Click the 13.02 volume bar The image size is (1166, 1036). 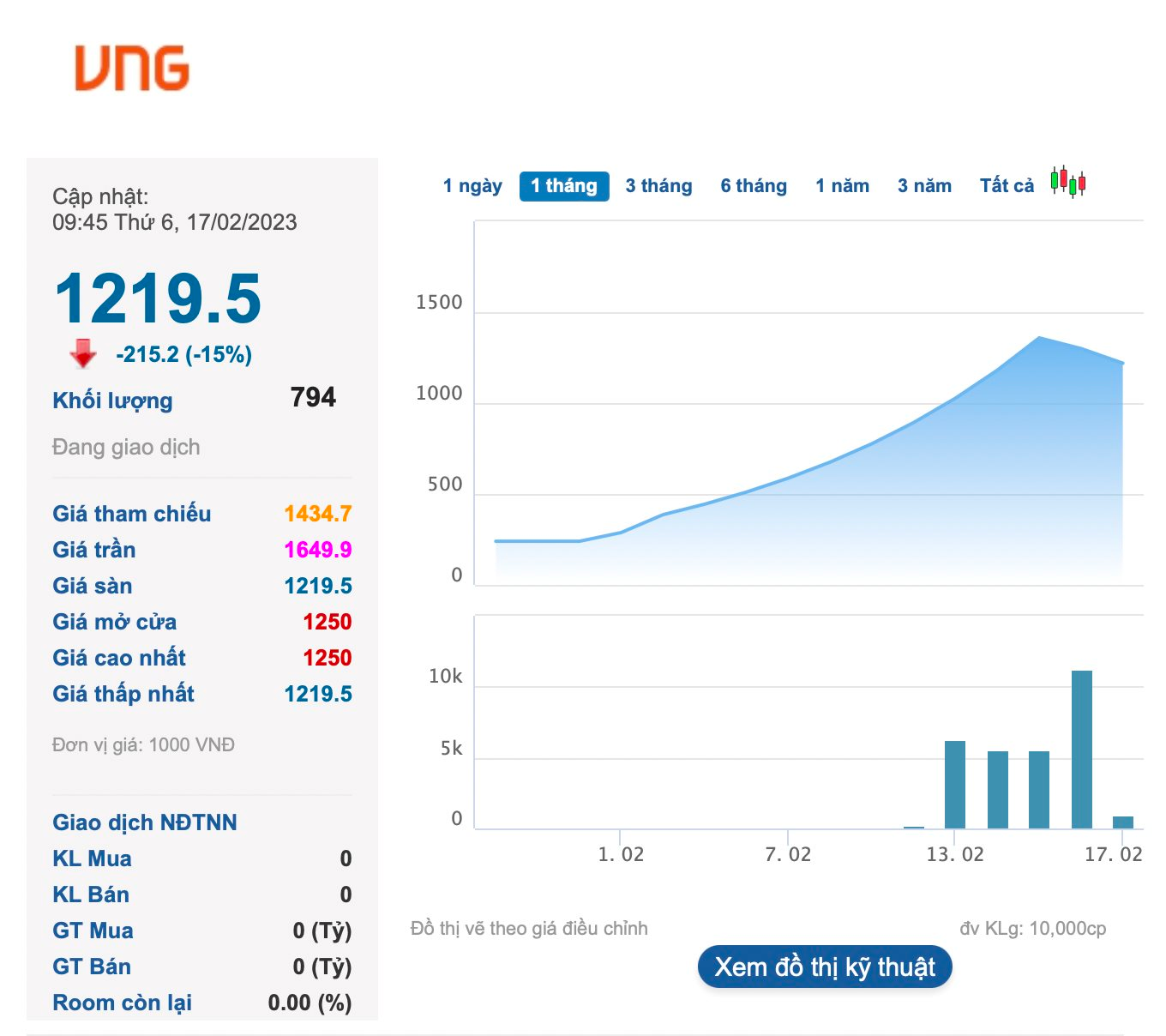click(x=955, y=784)
